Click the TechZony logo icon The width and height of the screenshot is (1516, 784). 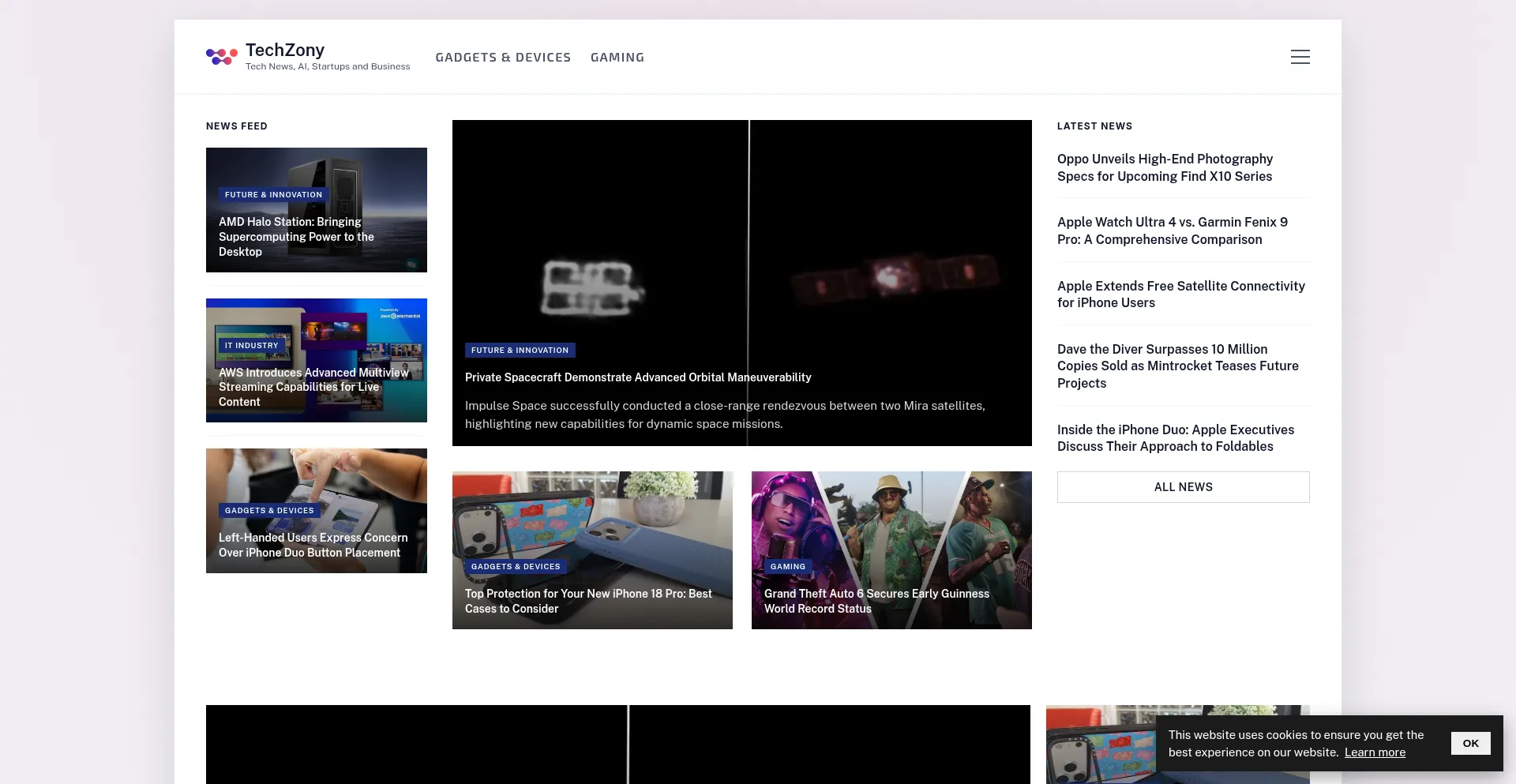click(222, 56)
